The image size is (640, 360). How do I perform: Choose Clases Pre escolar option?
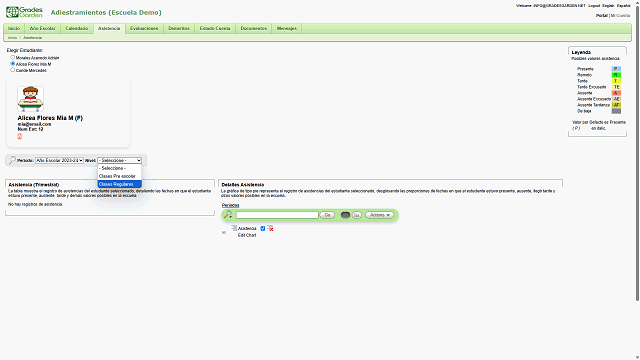[x=120, y=176]
